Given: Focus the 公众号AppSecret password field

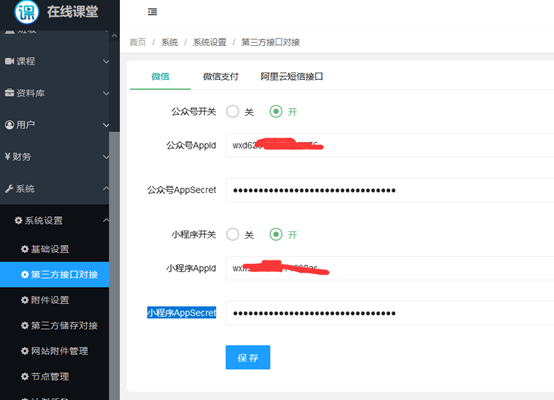Looking at the screenshot, I should [390, 190].
